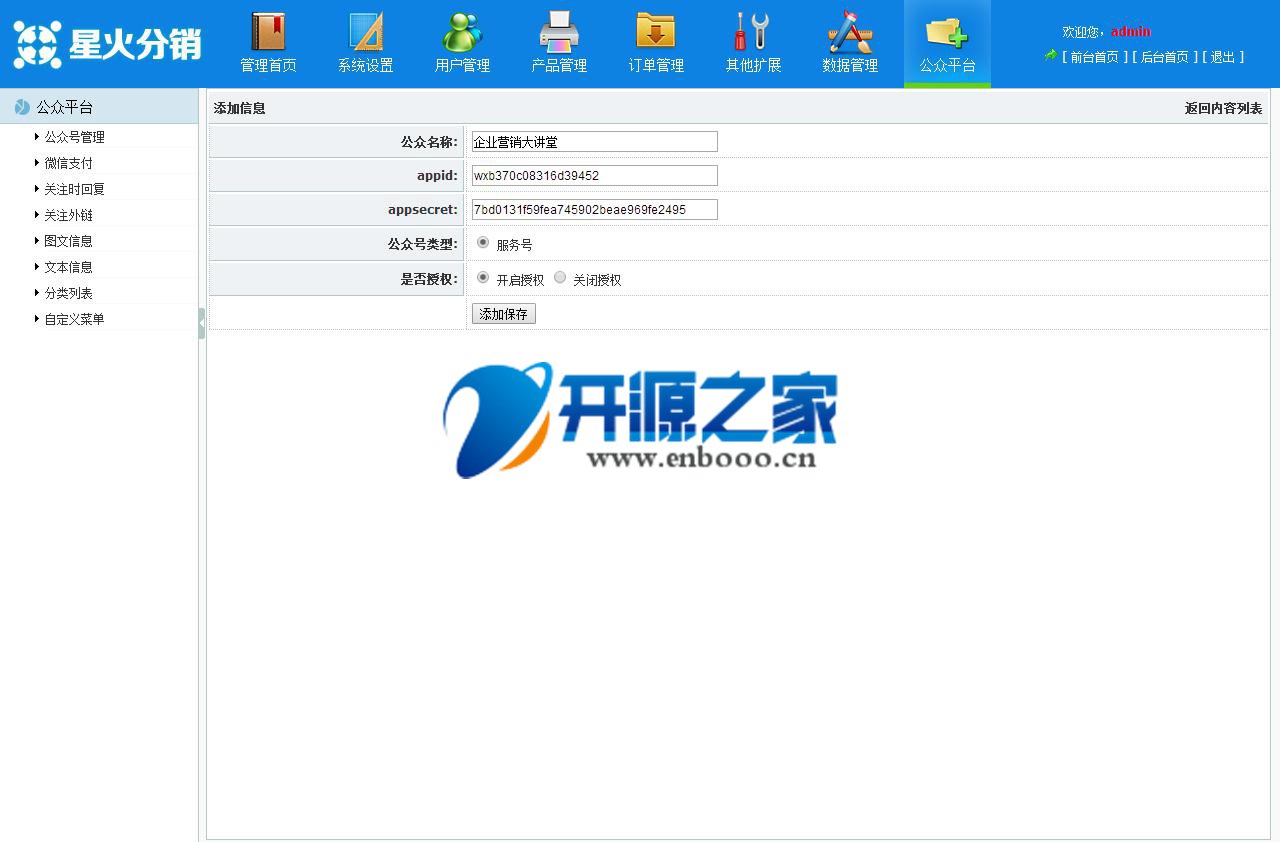Screen dimensions: 1280x842
Task: Open 系统设置 ruler icon
Action: (365, 31)
